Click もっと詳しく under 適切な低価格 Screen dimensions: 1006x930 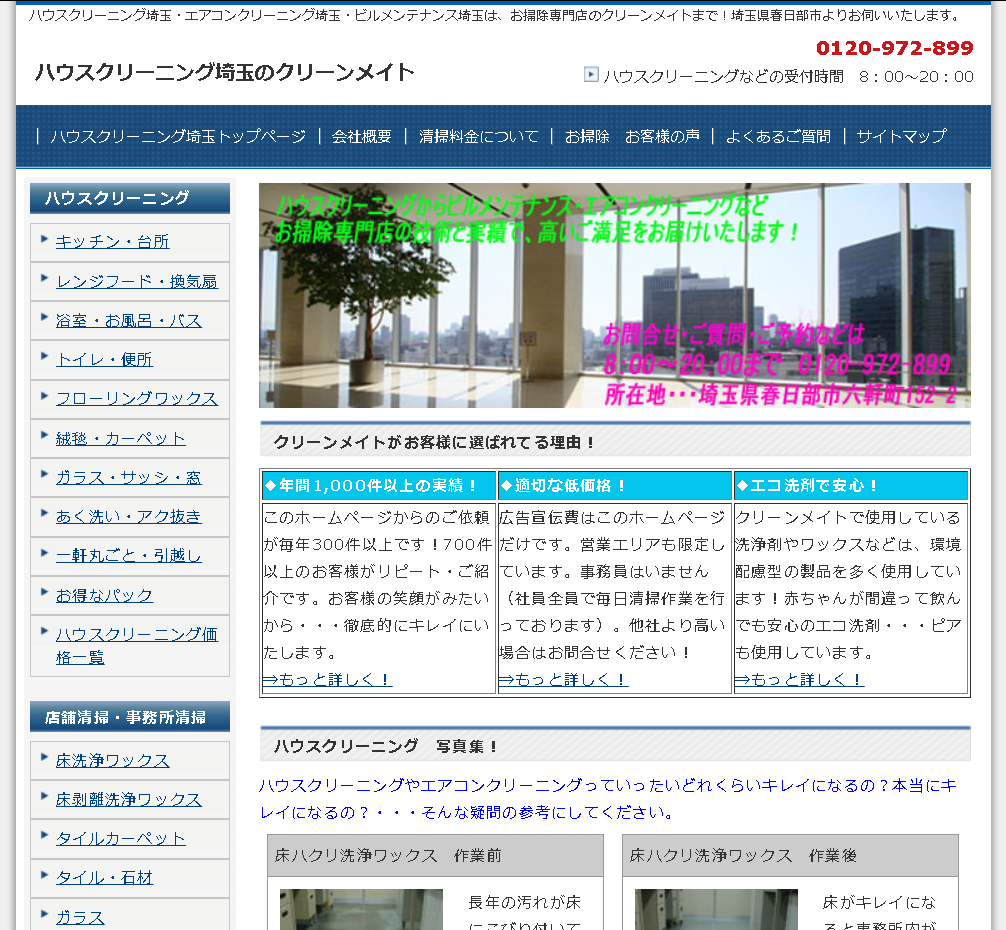pyautogui.click(x=563, y=679)
